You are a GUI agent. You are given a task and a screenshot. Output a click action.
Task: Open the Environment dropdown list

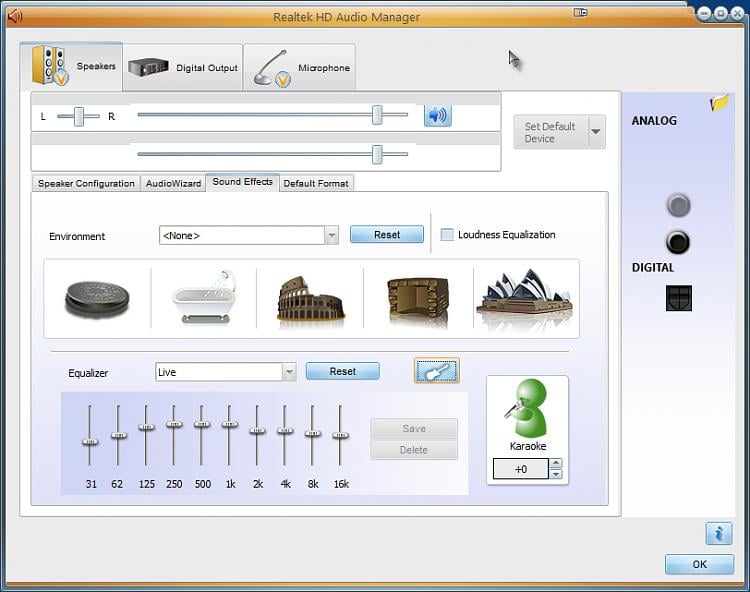[331, 235]
